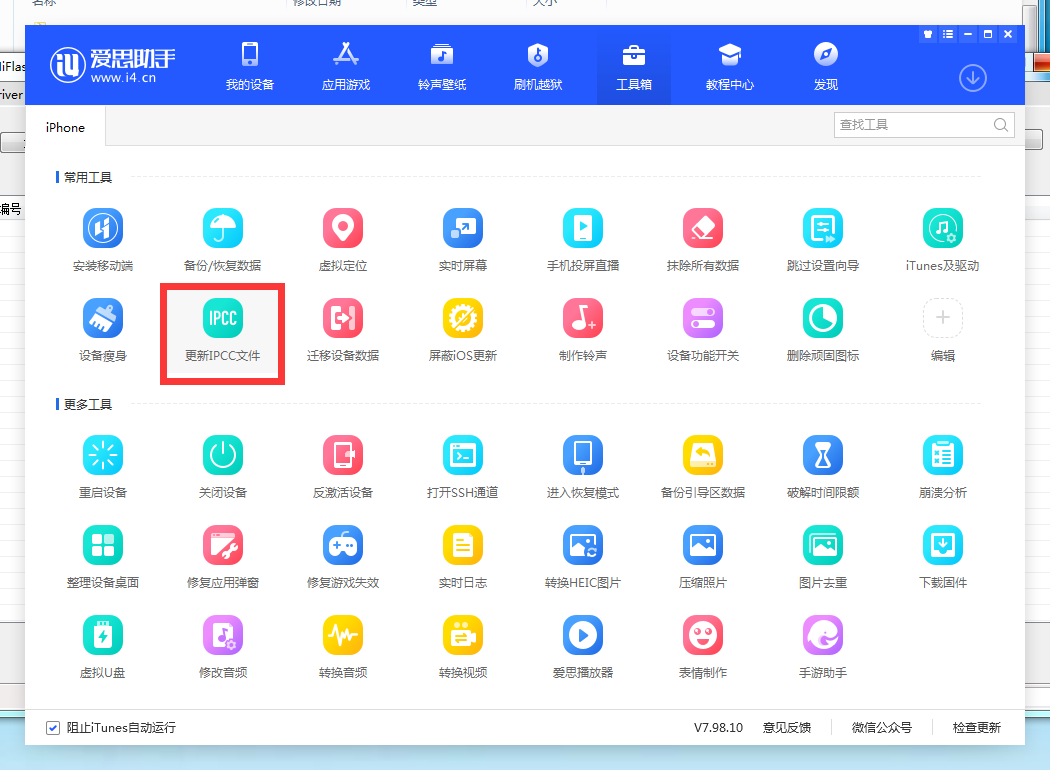1050x770 pixels.
Task: Toggle the 阻止iTunes自动运行 checkbox
Action: 53,728
